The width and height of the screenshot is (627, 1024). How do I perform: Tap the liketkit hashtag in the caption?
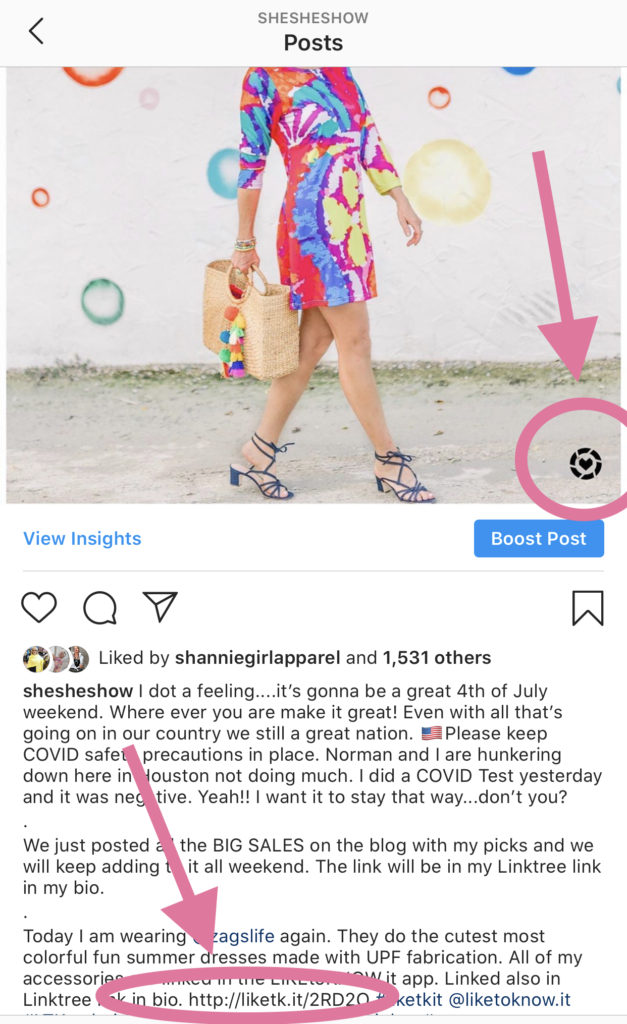410,1000
